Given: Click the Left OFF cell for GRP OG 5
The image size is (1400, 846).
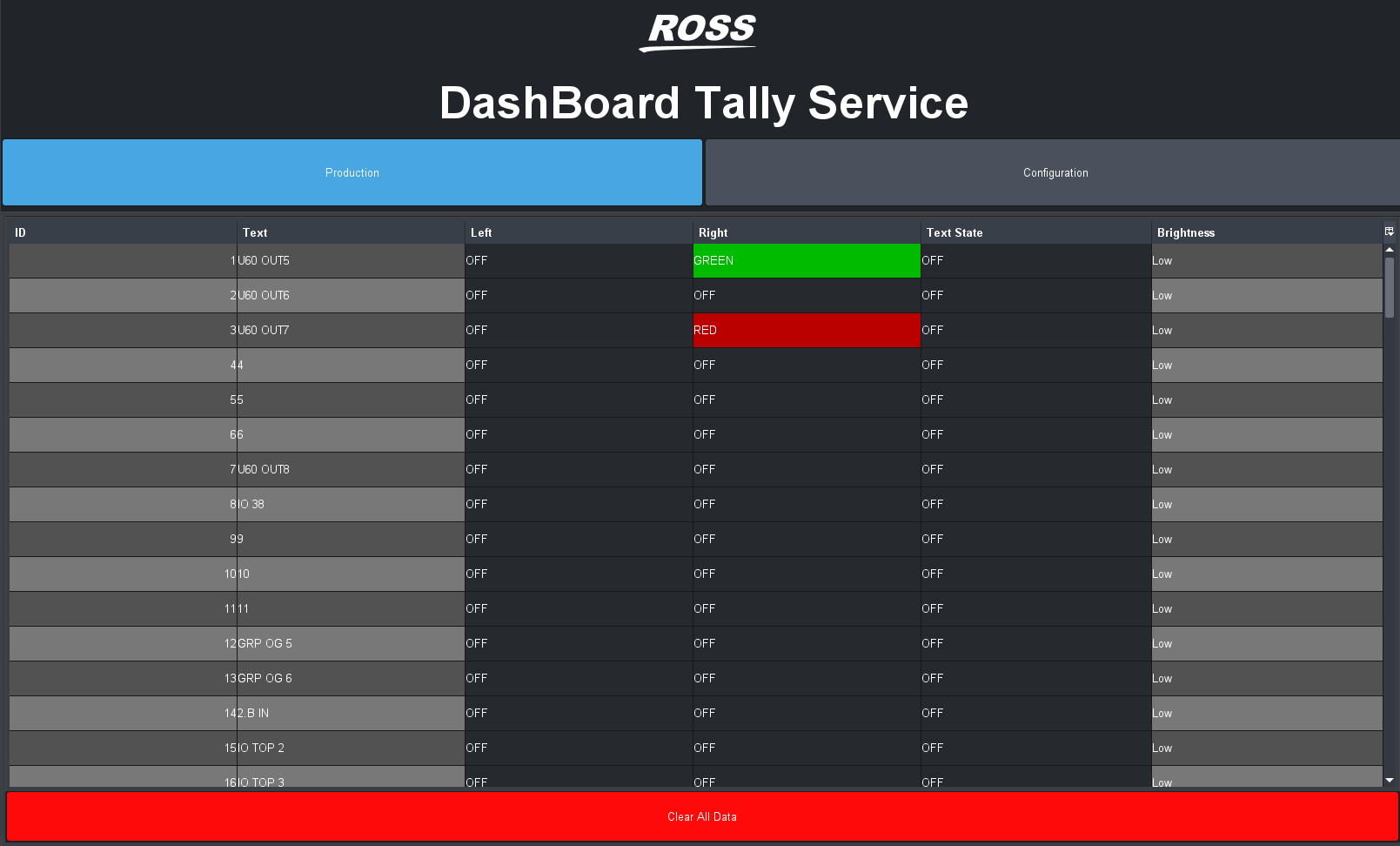Looking at the screenshot, I should coord(579,644).
